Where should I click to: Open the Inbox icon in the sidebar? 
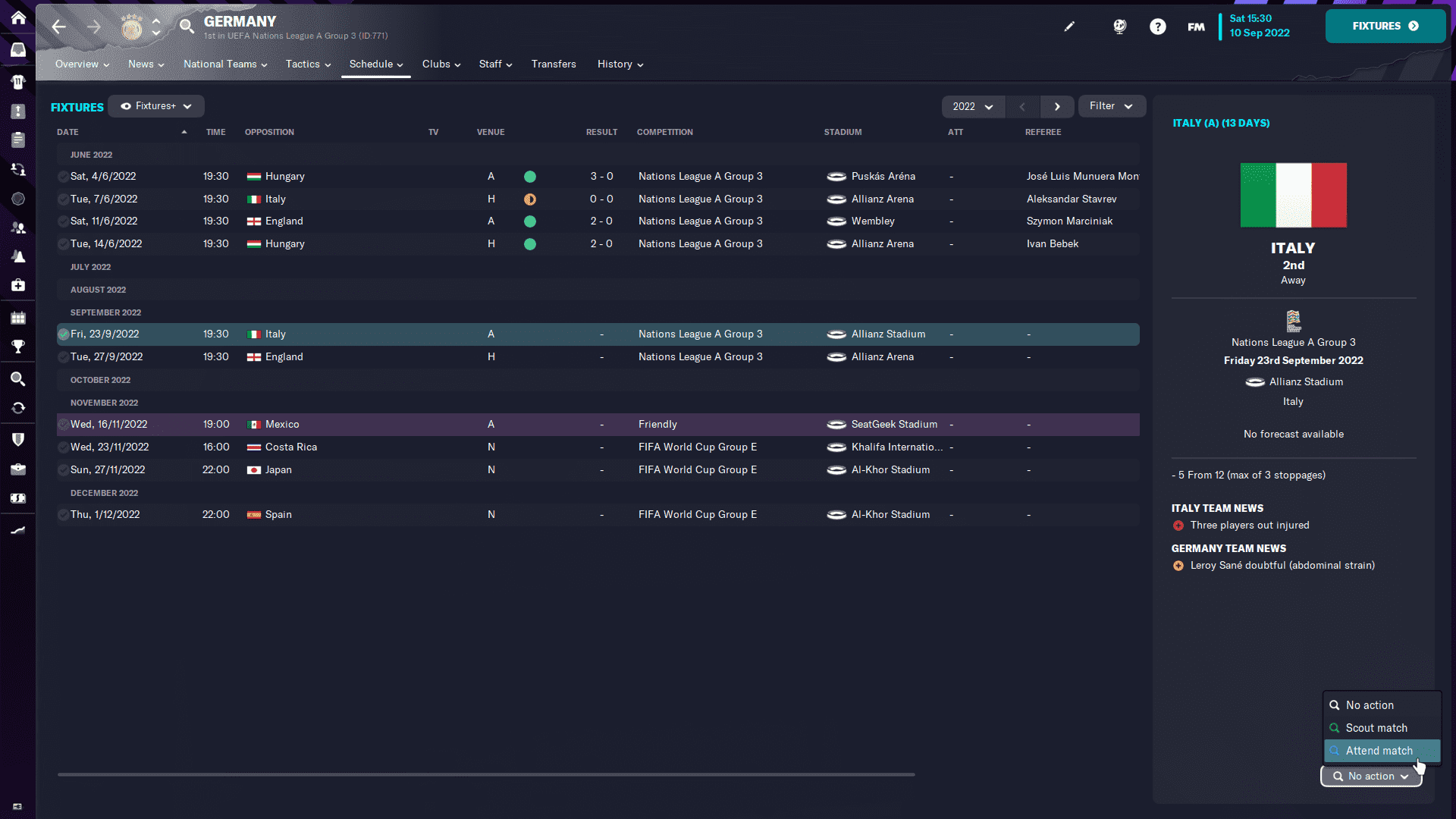point(18,50)
